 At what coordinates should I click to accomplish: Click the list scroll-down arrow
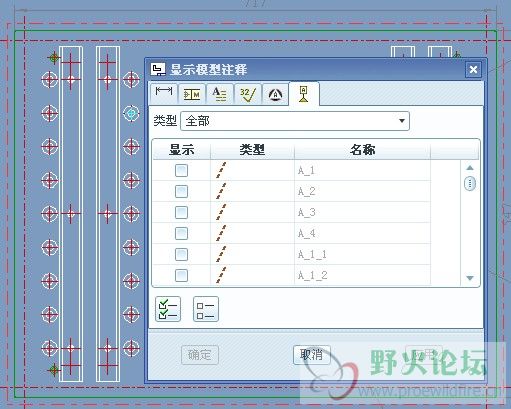coord(470,278)
